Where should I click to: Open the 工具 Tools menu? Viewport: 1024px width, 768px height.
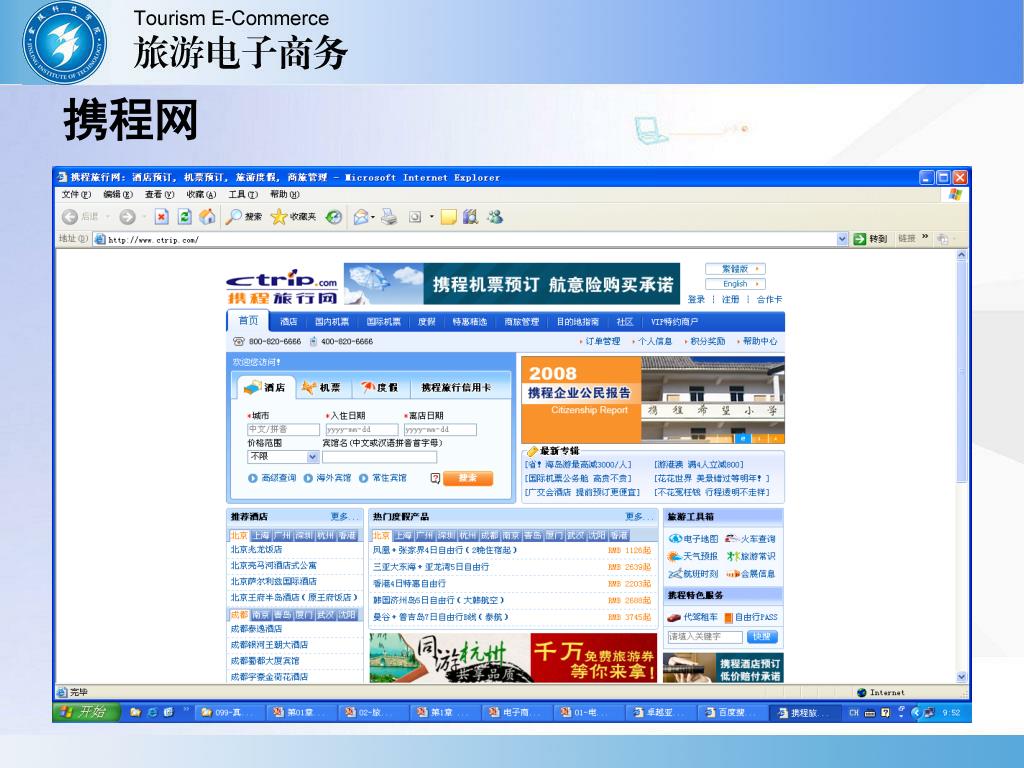click(x=243, y=195)
